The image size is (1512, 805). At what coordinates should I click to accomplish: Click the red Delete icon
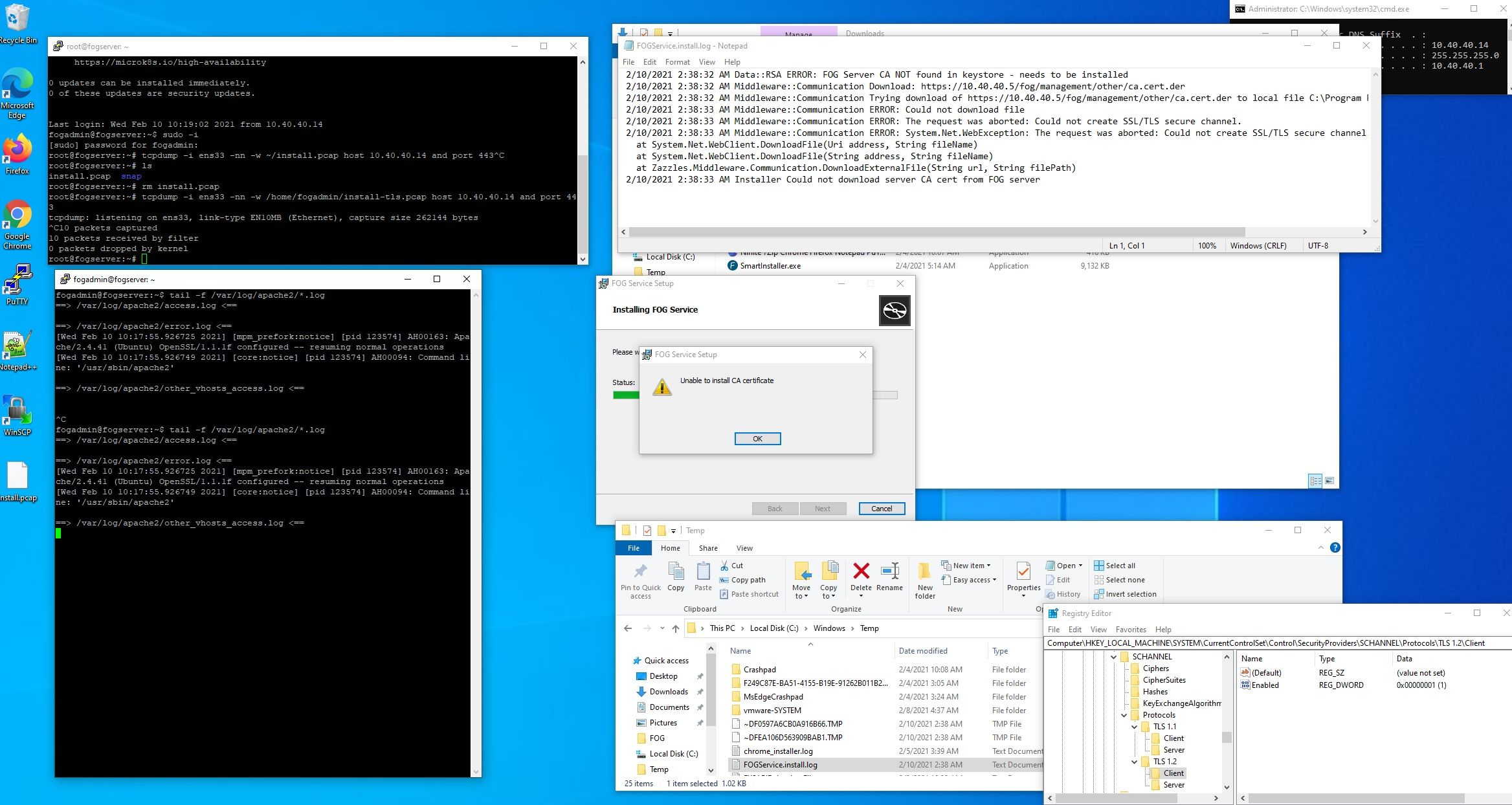[x=861, y=571]
